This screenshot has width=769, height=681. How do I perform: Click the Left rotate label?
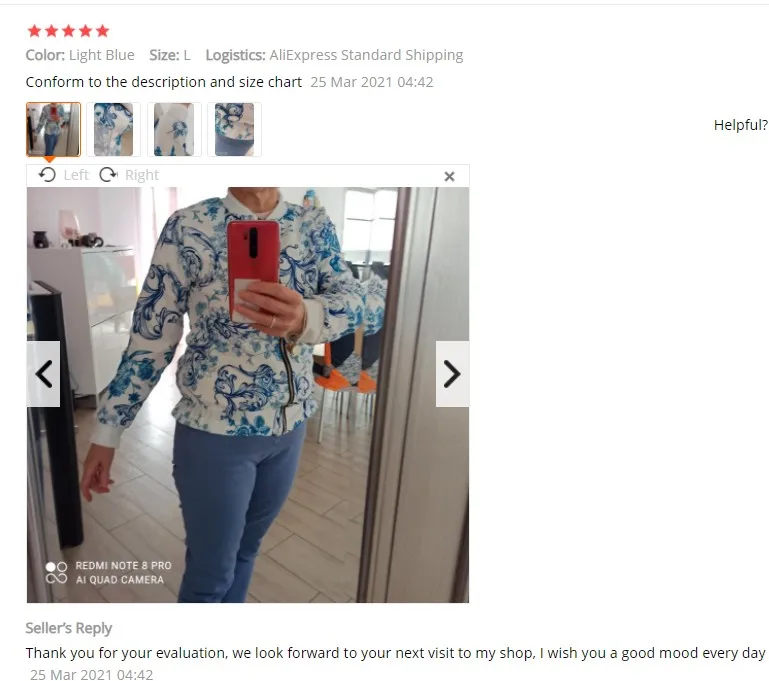[76, 175]
